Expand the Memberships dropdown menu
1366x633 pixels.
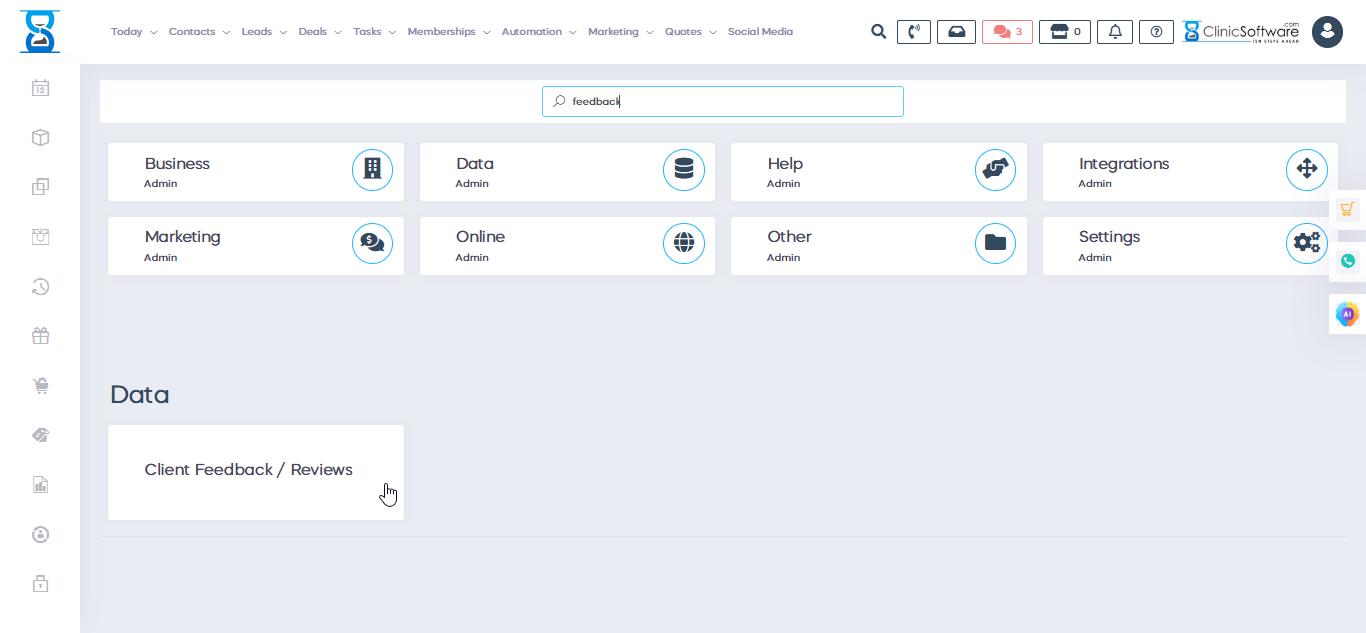tap(448, 32)
